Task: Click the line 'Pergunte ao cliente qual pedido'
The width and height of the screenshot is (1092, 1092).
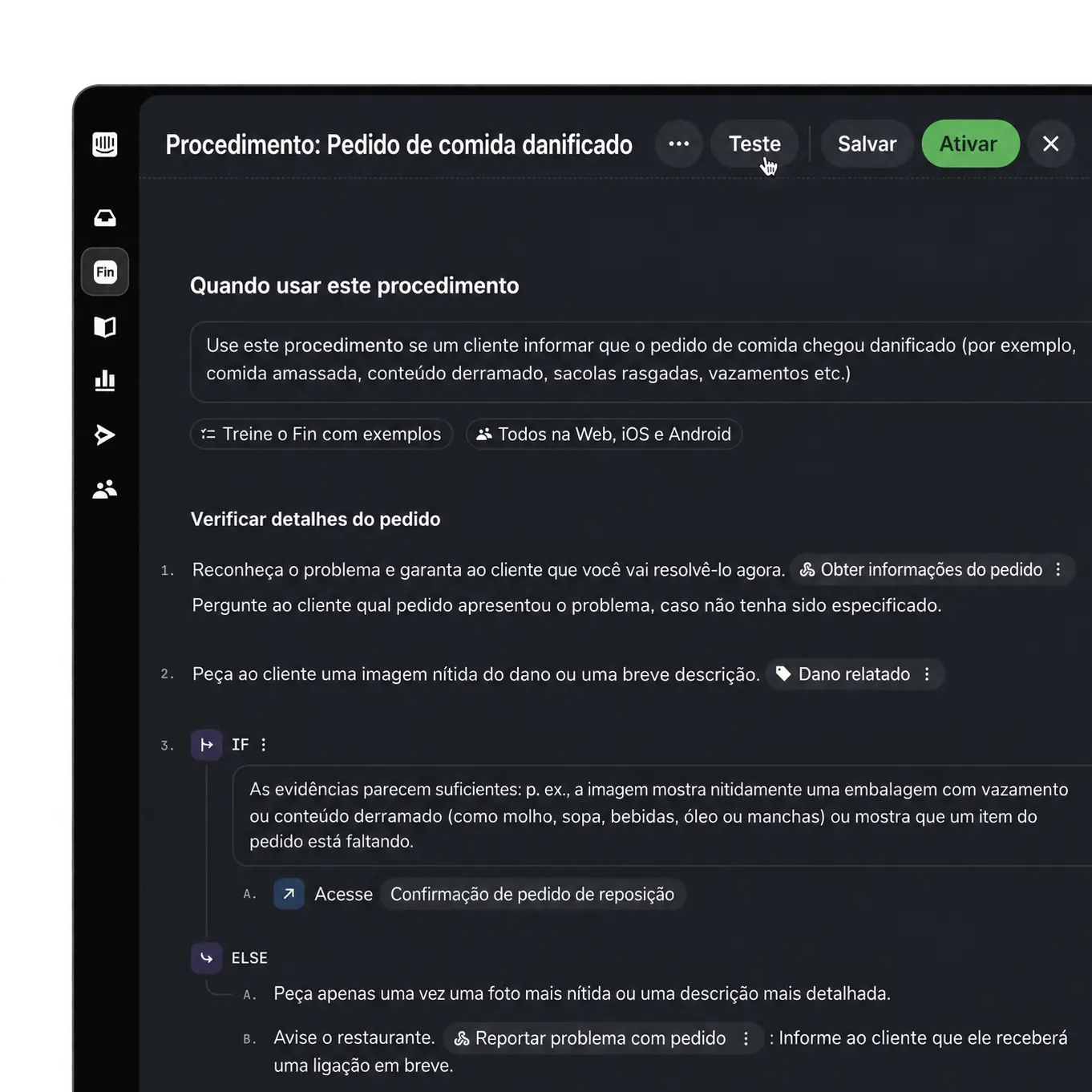Action: (567, 605)
